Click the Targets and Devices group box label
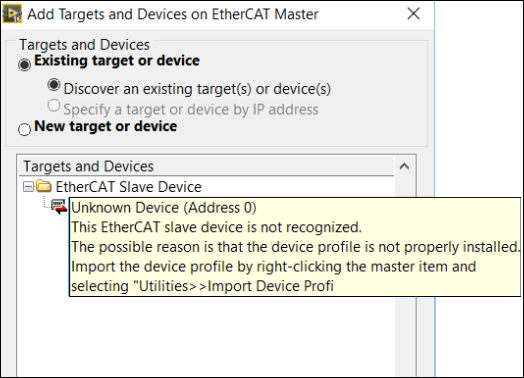This screenshot has width=524, height=378. (x=85, y=45)
